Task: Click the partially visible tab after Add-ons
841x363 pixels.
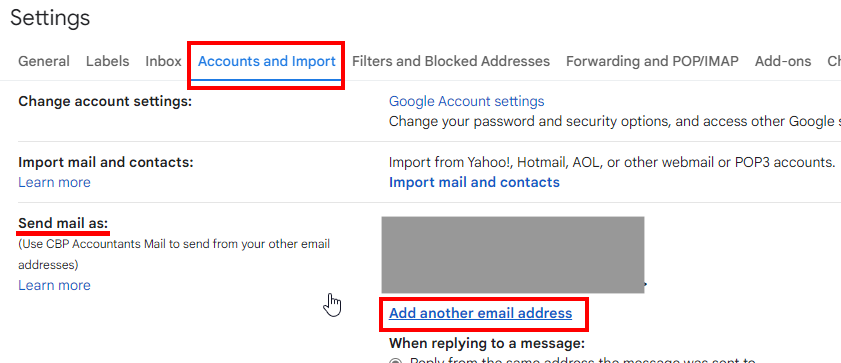Action: (834, 61)
